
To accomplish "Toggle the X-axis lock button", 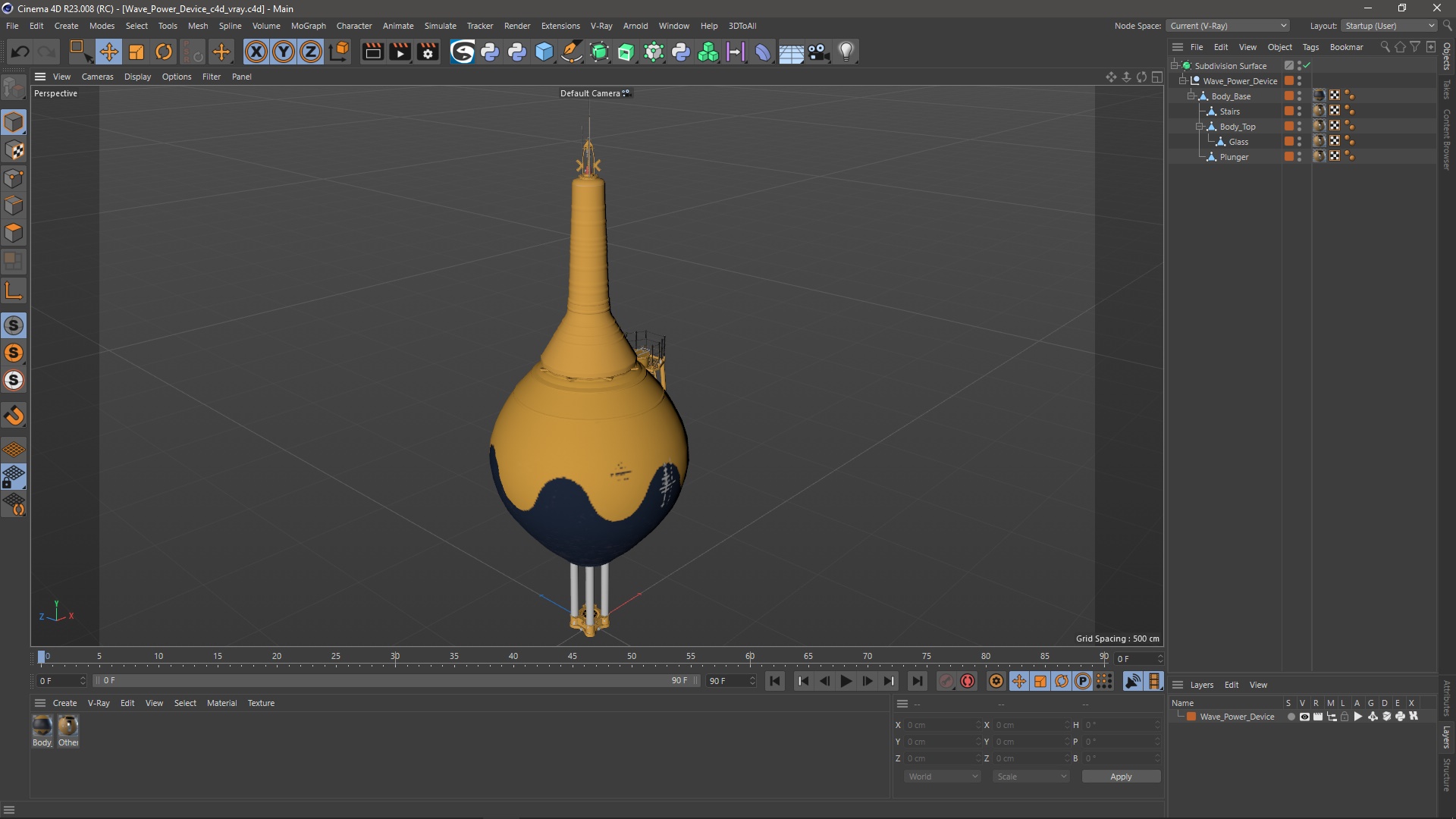I will (256, 52).
